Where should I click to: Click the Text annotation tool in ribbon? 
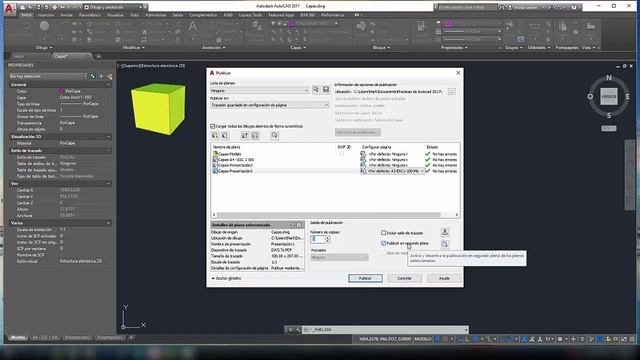coord(193,27)
